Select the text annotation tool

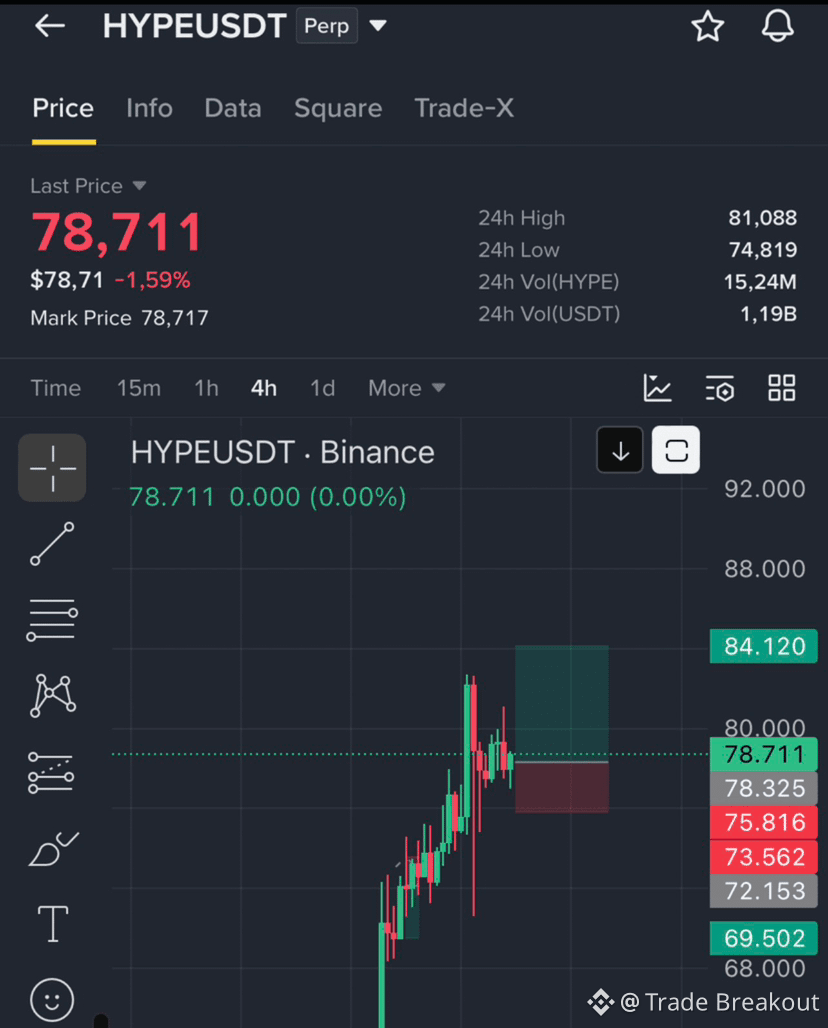52,924
